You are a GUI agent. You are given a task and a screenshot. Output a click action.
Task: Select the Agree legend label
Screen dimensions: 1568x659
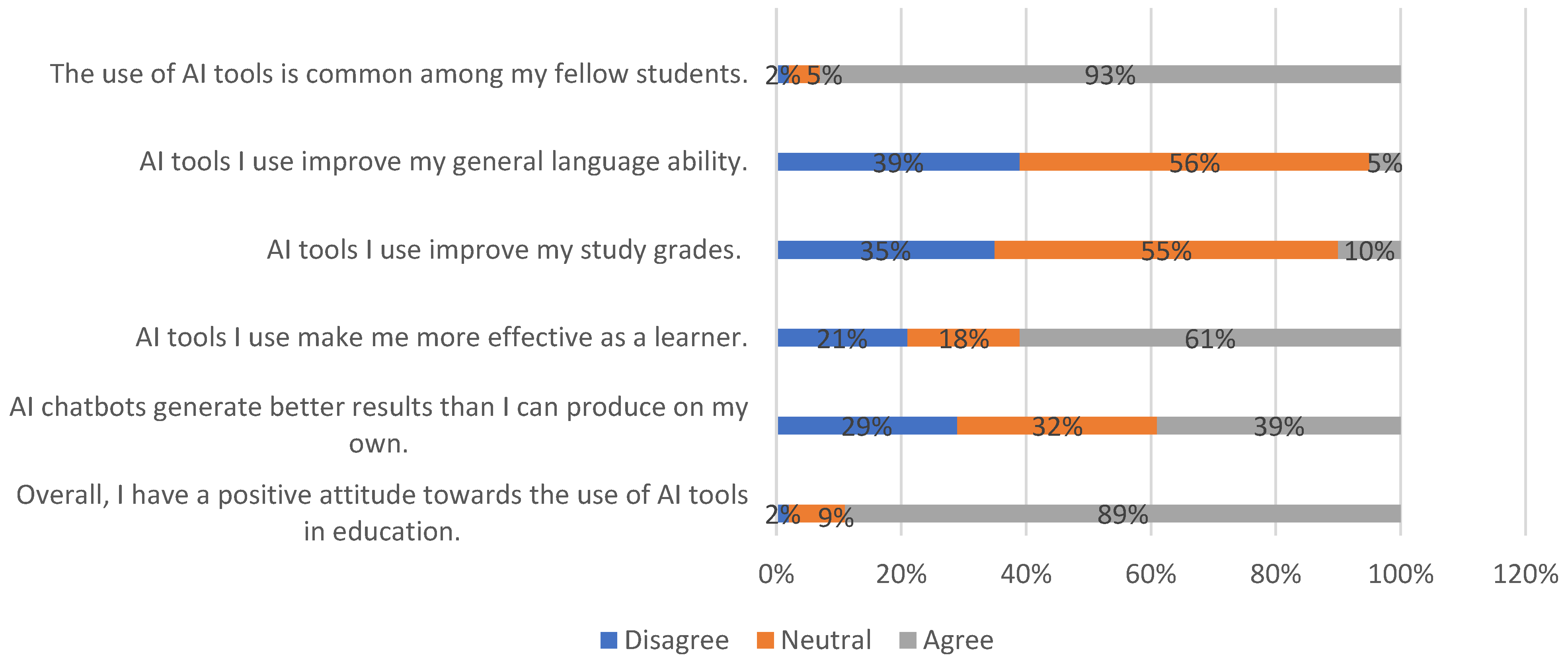(x=958, y=640)
